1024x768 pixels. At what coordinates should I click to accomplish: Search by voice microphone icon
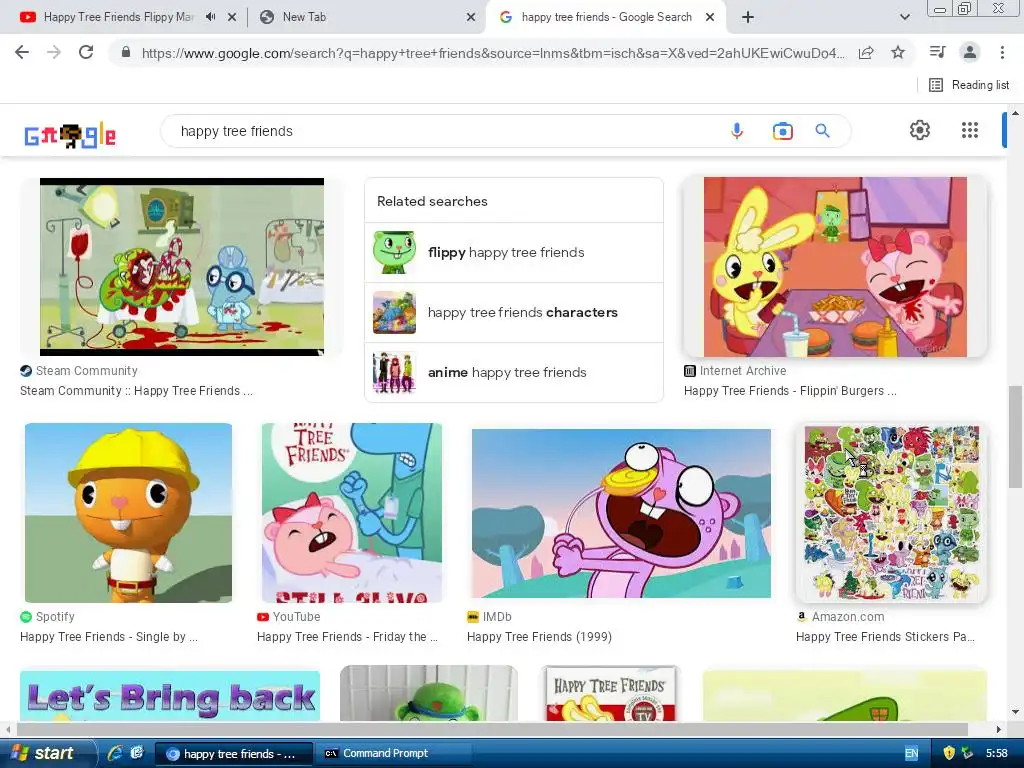coord(737,131)
